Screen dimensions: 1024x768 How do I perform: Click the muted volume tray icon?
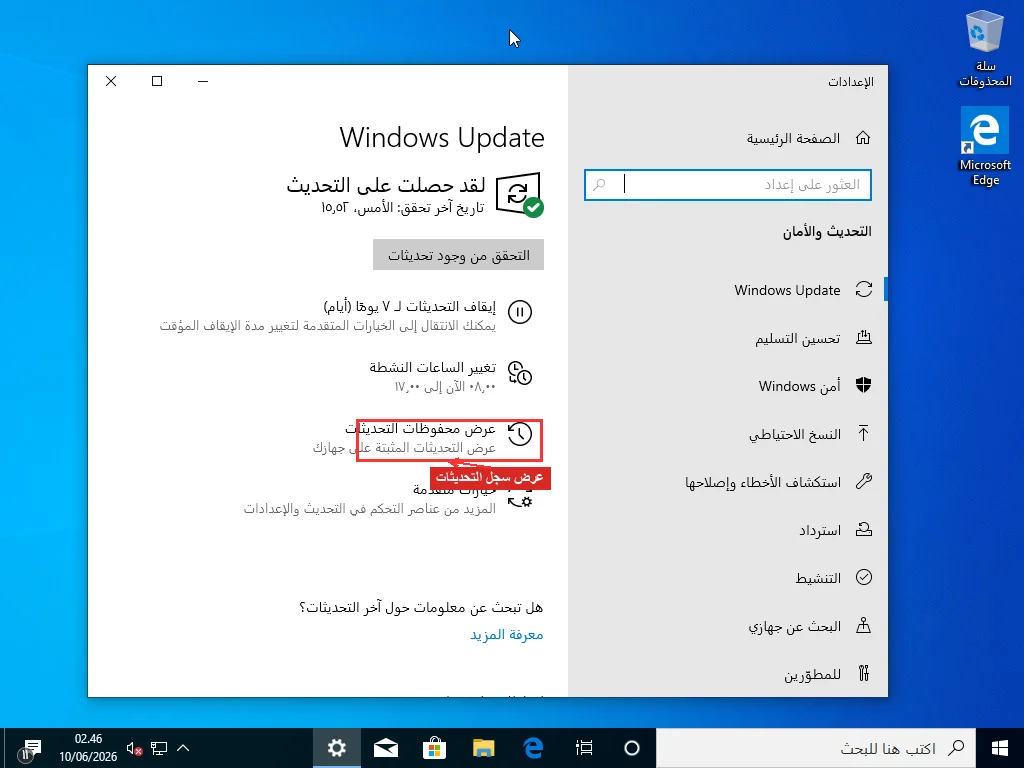pyautogui.click(x=134, y=748)
